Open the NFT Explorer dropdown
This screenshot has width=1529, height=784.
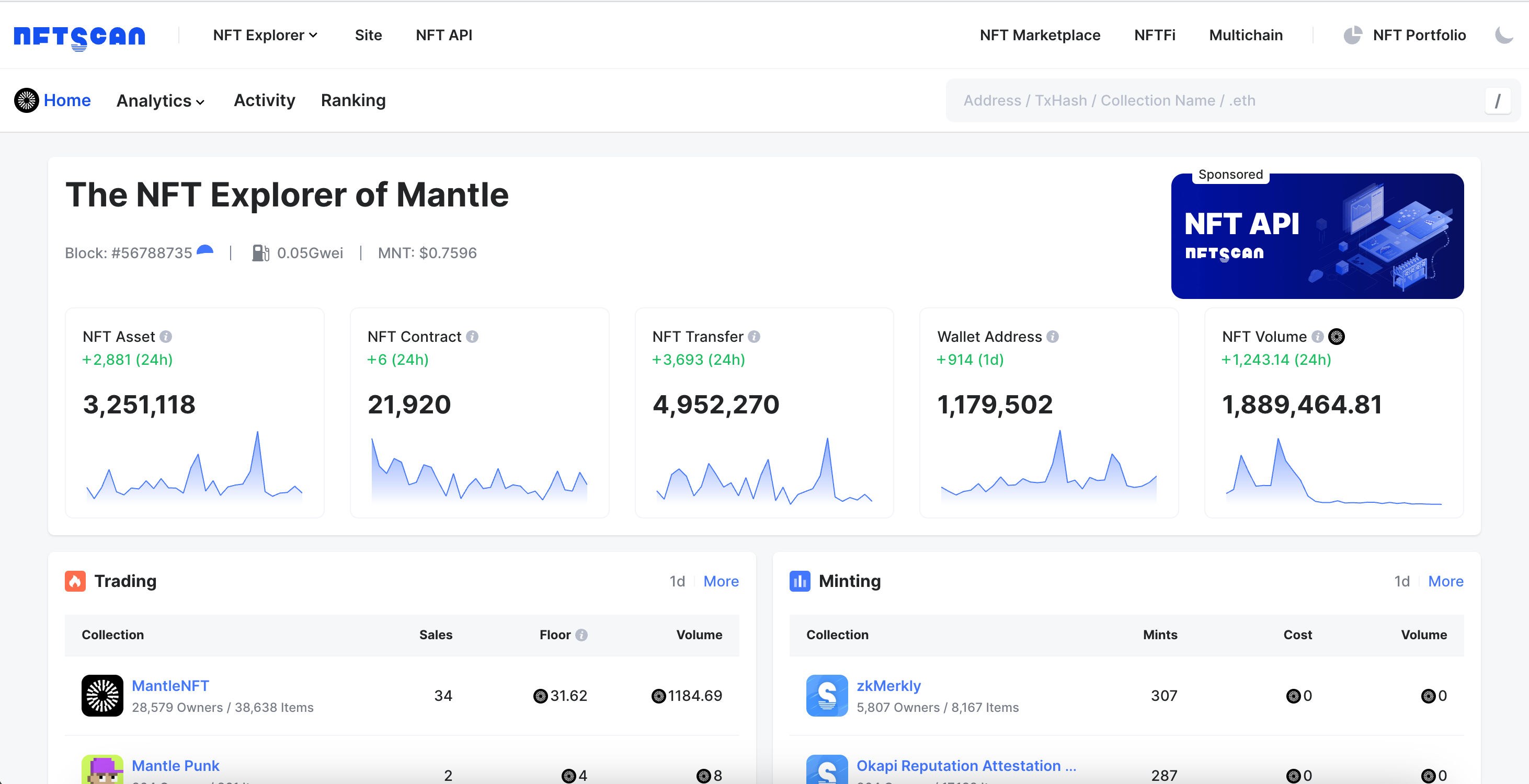pos(265,35)
